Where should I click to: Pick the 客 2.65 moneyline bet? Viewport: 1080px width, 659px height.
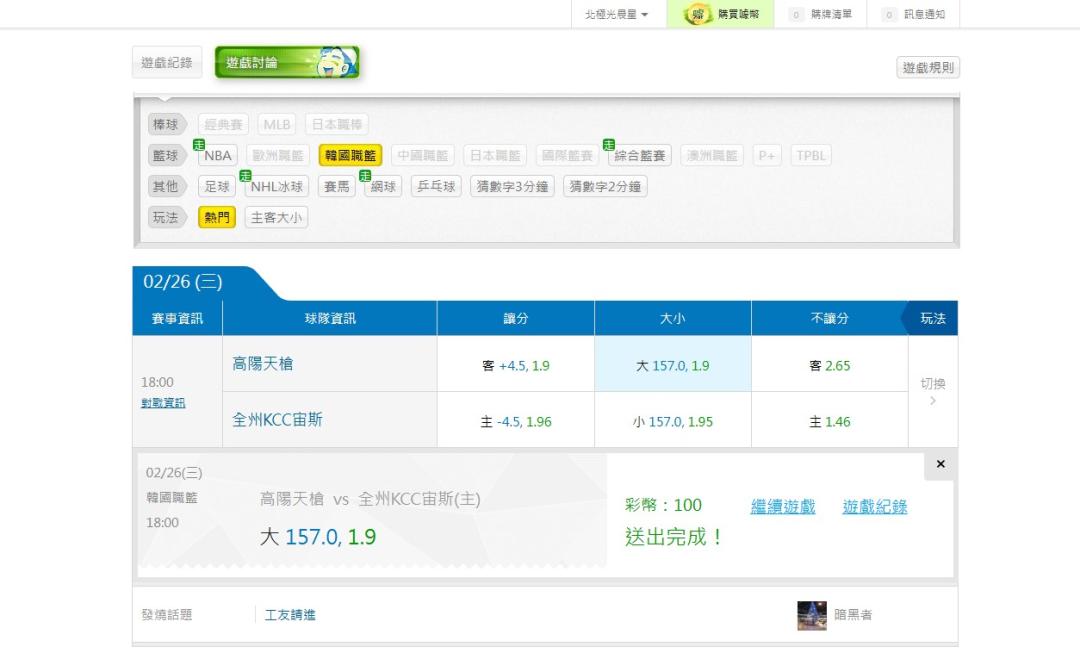tap(830, 366)
